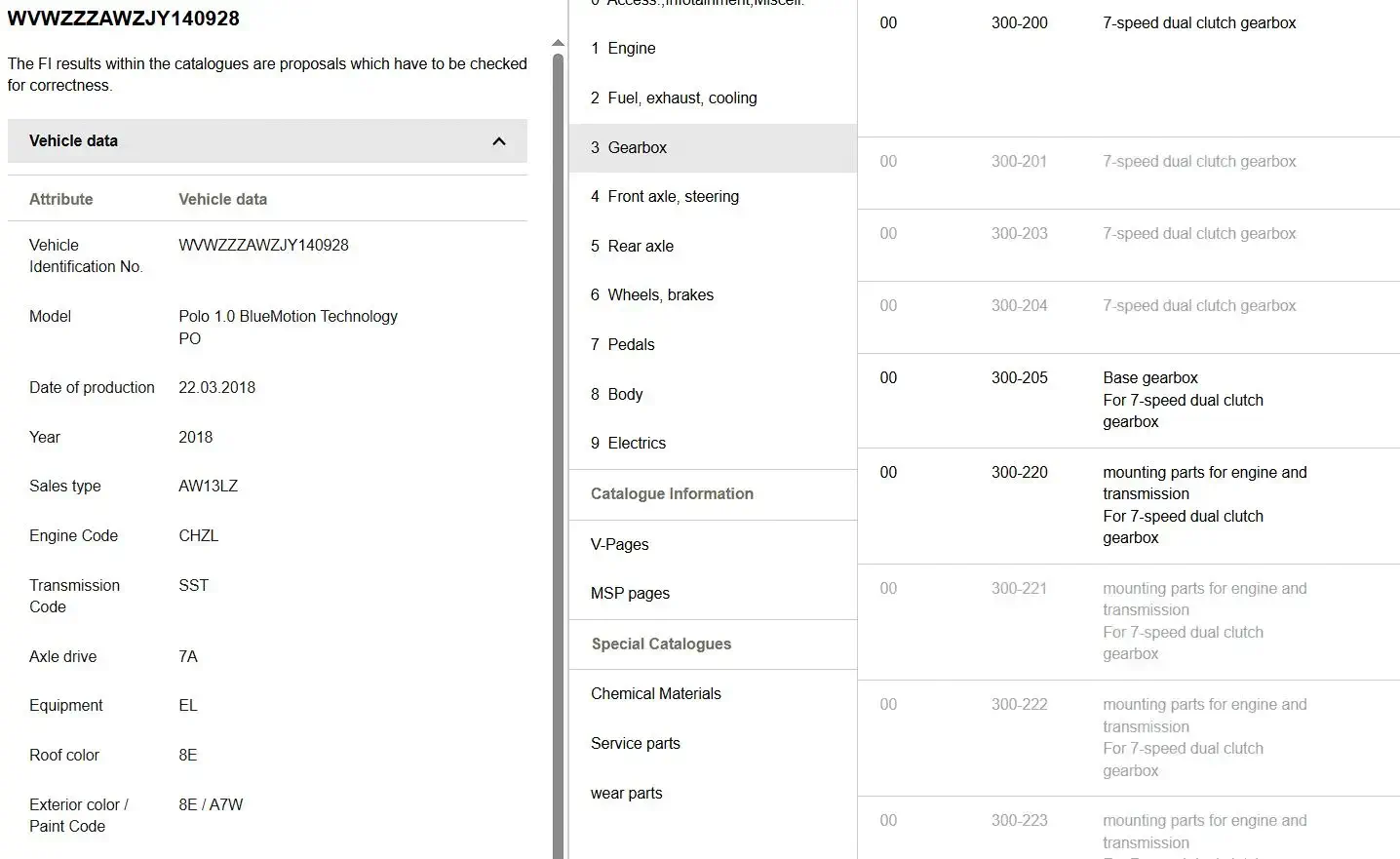Select greyed subgroup 300-203 row
1400x859 pixels.
point(1129,246)
